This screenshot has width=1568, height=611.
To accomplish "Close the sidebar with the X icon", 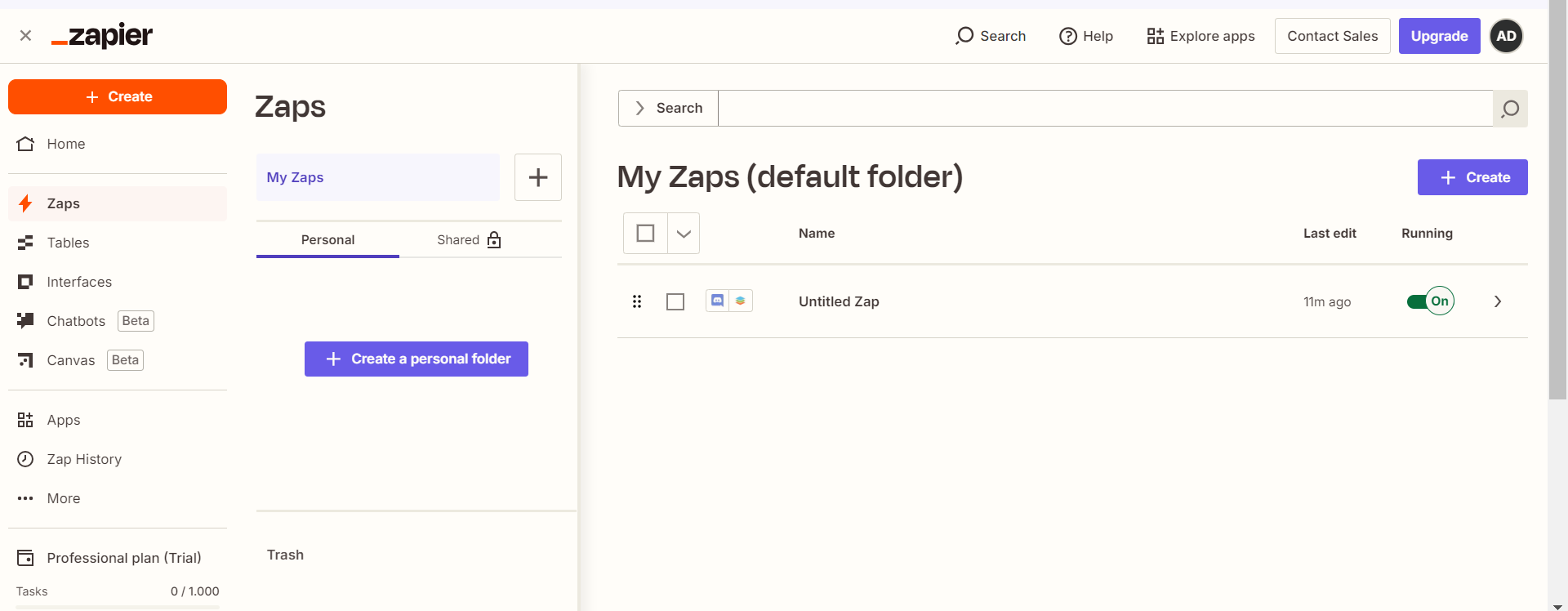I will click(x=25, y=35).
